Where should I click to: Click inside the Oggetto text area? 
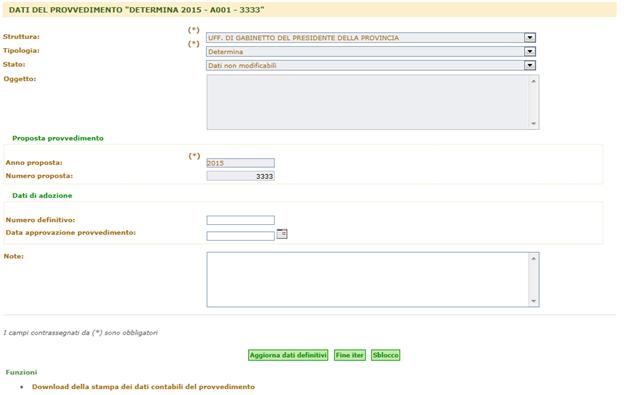coord(367,102)
